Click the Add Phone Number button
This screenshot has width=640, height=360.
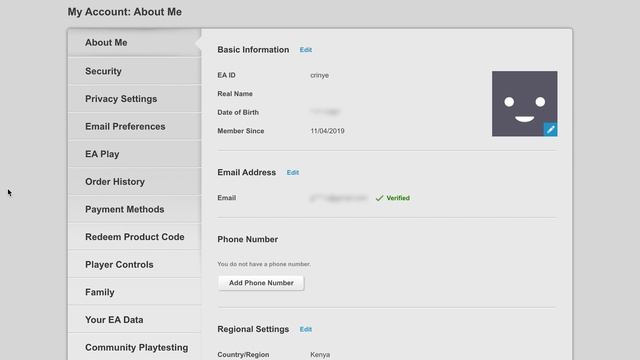261,283
